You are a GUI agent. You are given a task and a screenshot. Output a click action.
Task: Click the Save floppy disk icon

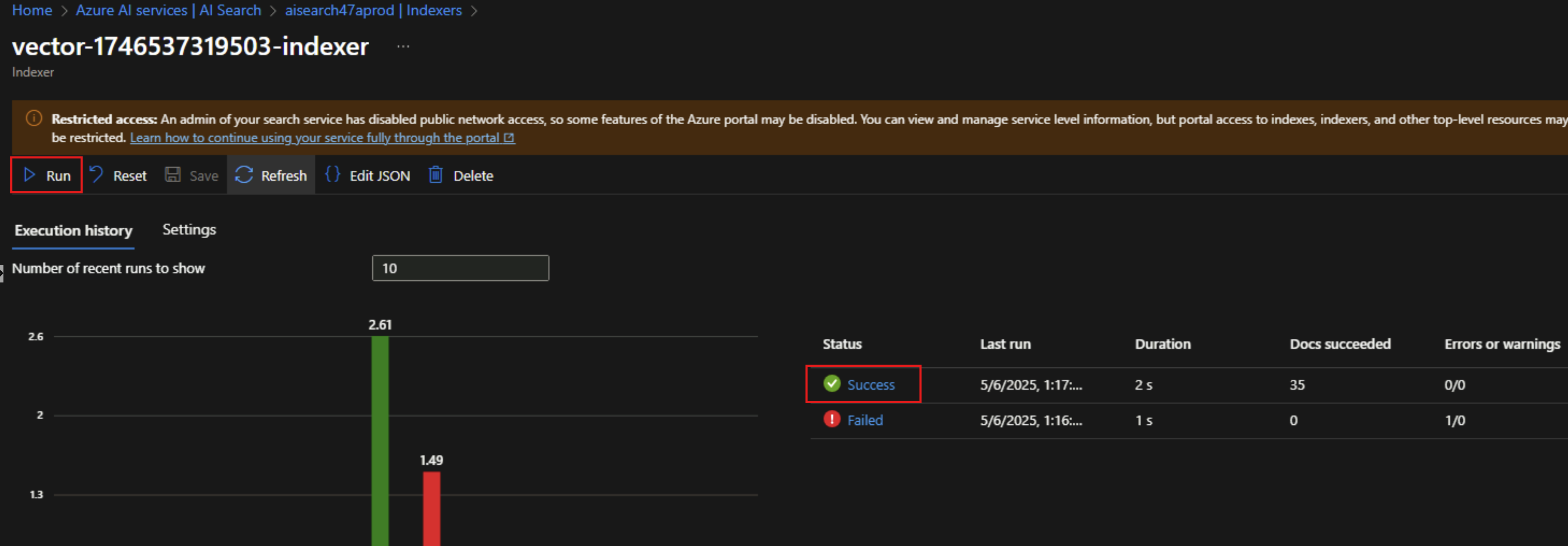[173, 175]
